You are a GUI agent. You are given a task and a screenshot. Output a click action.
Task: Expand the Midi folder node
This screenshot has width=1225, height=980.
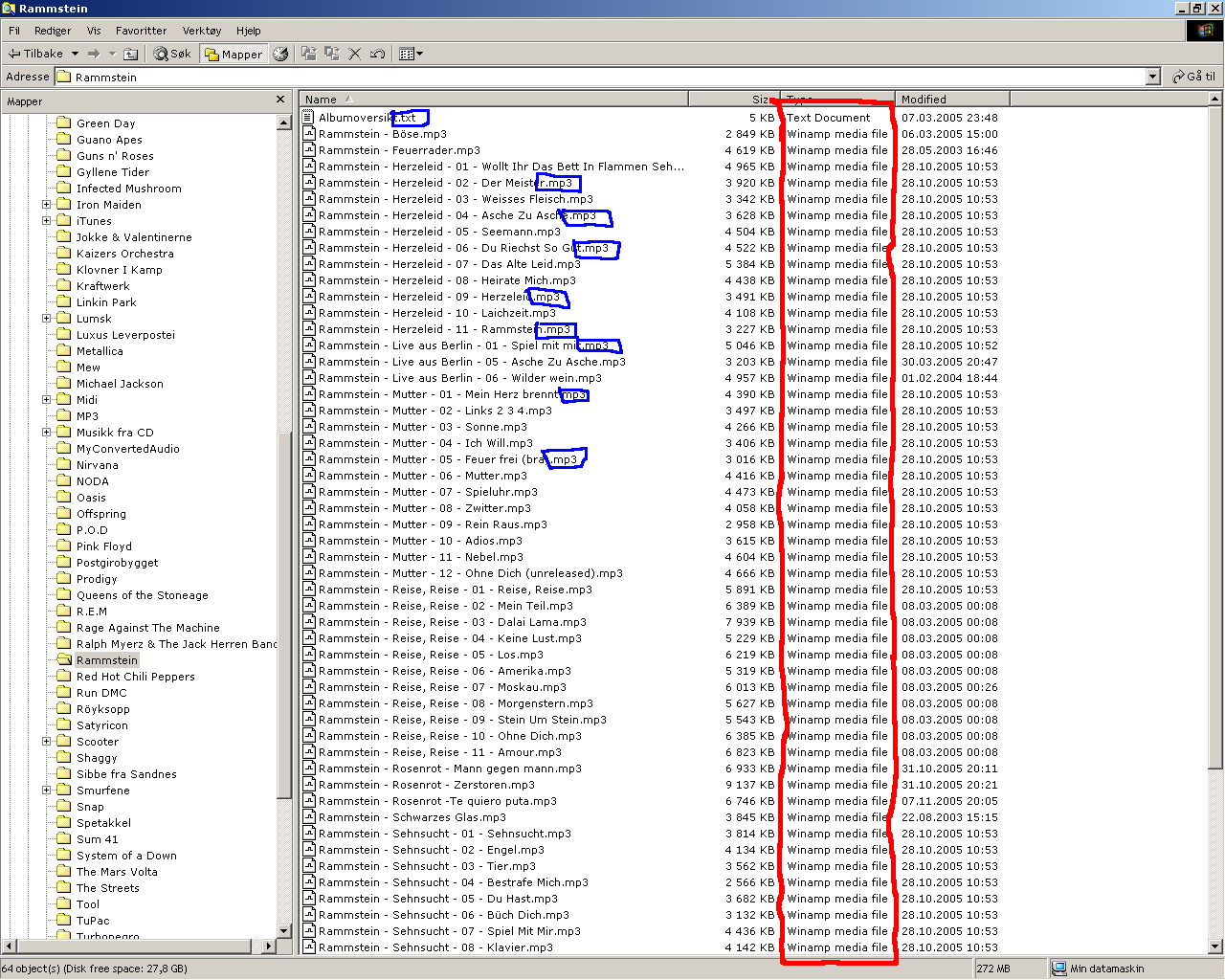pos(46,399)
